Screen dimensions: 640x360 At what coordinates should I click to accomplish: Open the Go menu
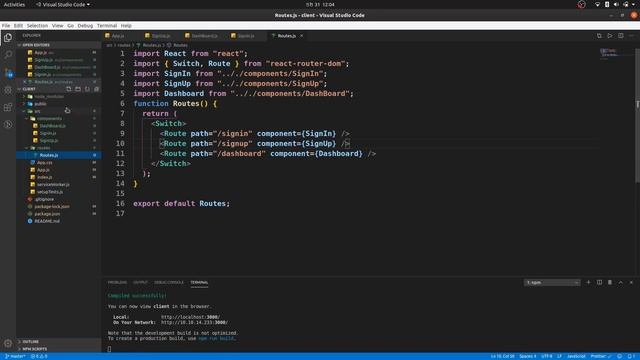[71, 25]
